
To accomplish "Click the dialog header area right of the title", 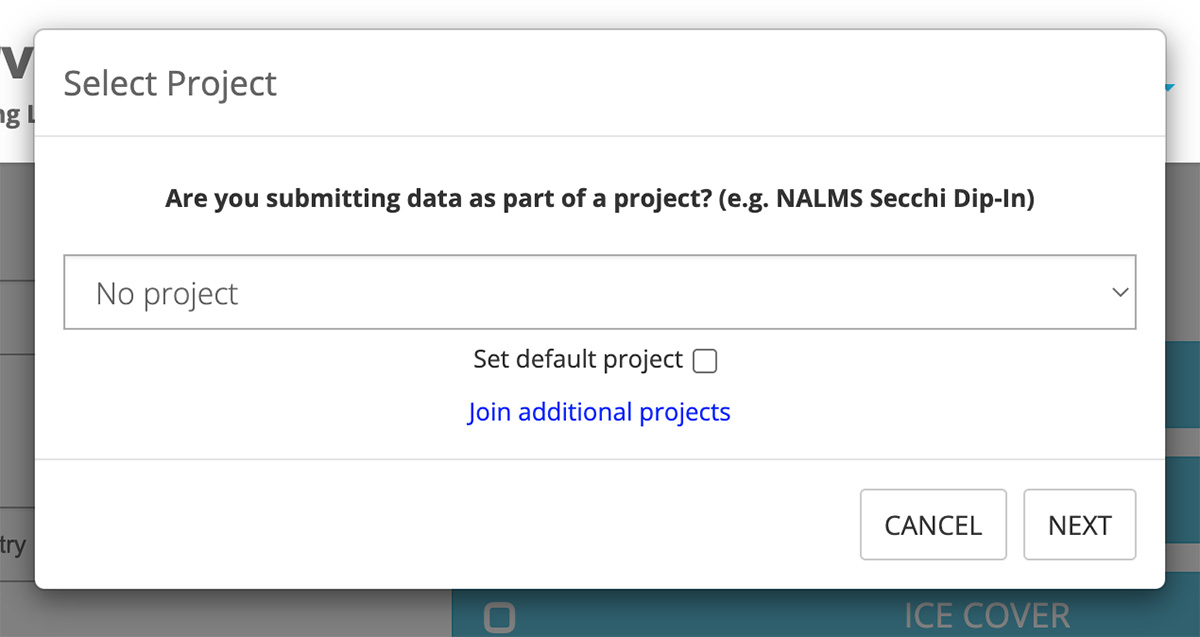I will point(700,83).
